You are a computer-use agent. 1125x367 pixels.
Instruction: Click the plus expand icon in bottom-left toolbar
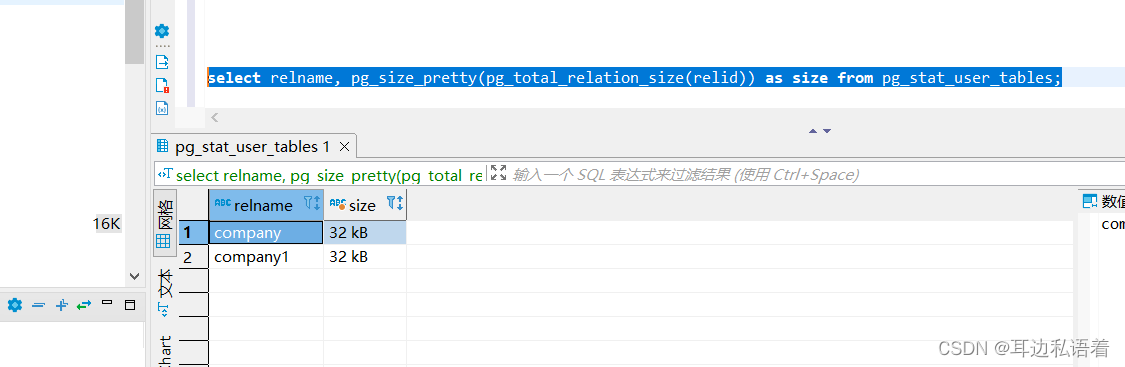tap(62, 305)
